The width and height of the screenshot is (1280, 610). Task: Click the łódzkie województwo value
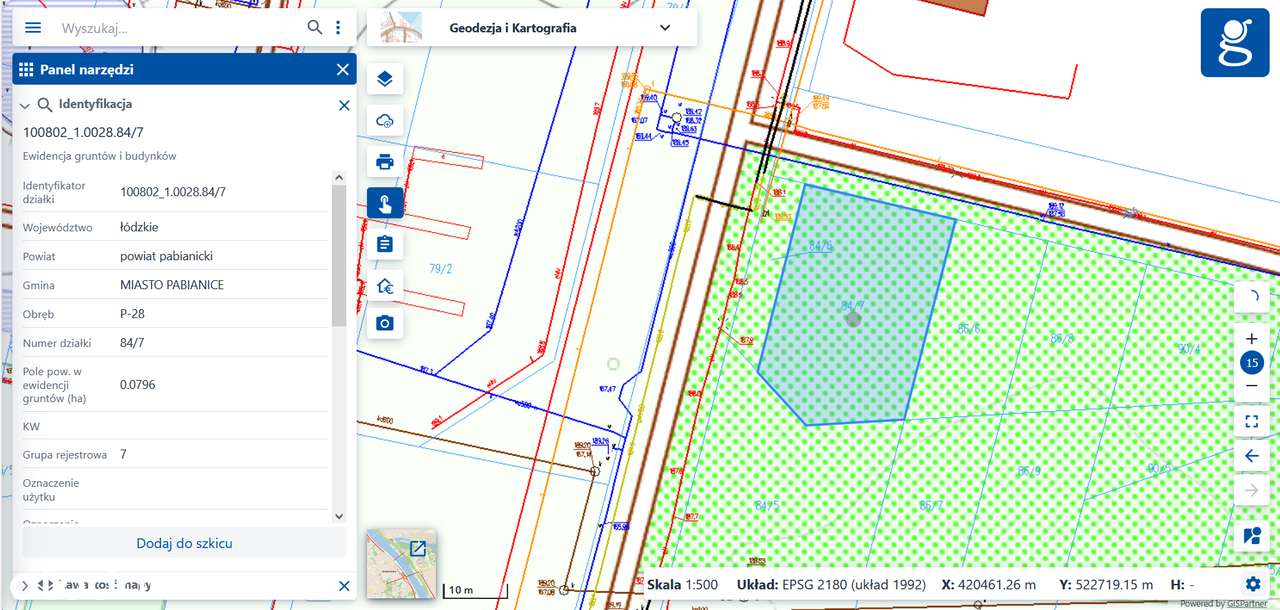pyautogui.click(x=139, y=227)
